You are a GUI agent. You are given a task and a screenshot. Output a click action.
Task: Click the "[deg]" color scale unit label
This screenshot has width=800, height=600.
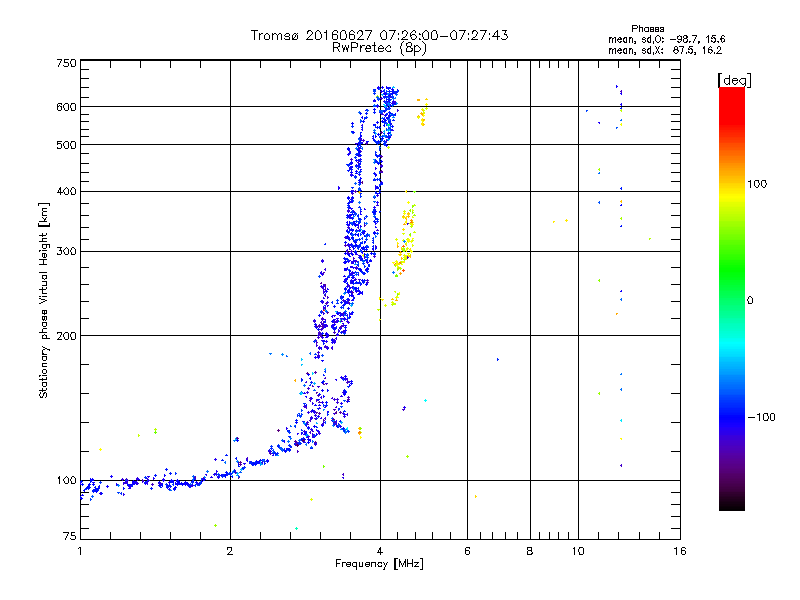(734, 80)
